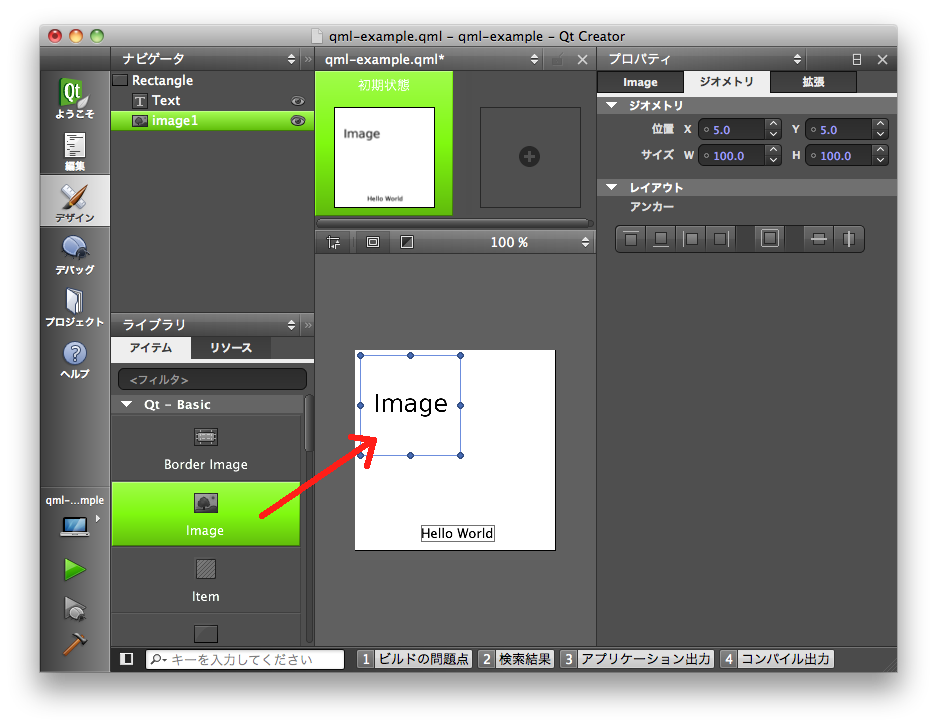This screenshot has width=937, height=727.
Task: Open the ようこそ (Welcome) mode
Action: pyautogui.click(x=74, y=100)
